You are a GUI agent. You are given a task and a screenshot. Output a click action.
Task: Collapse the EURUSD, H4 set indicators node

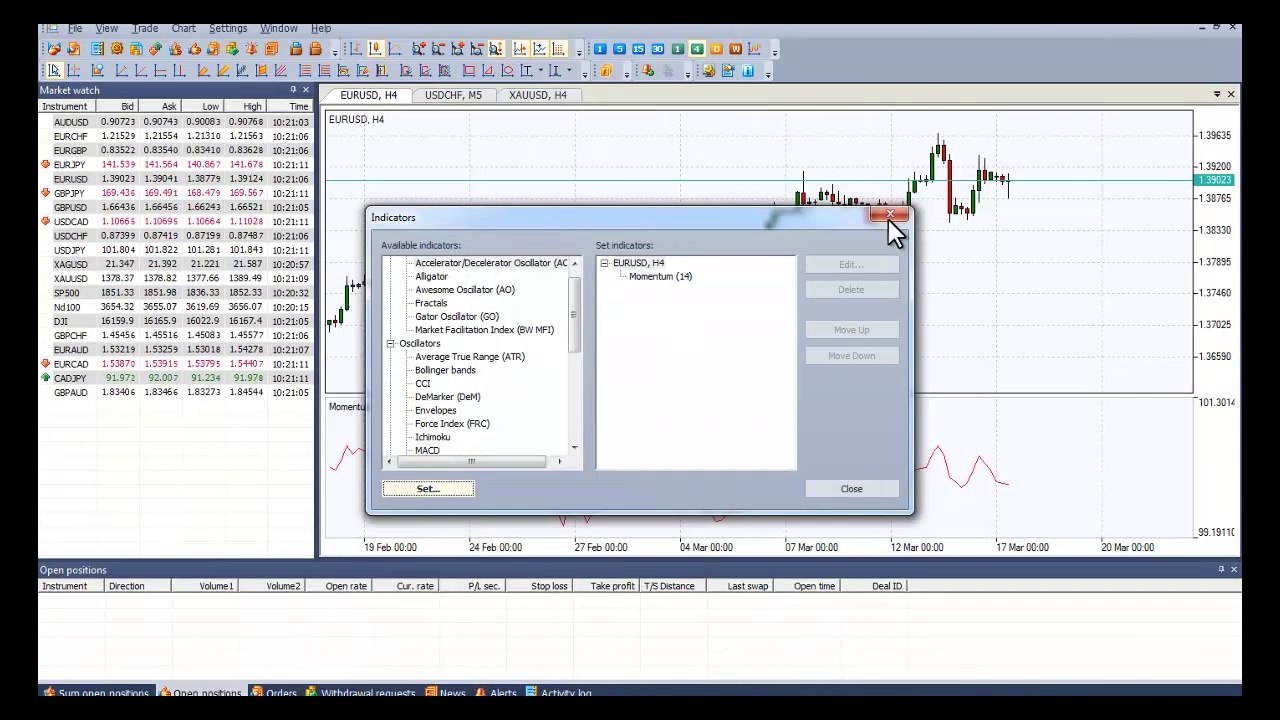coord(604,263)
